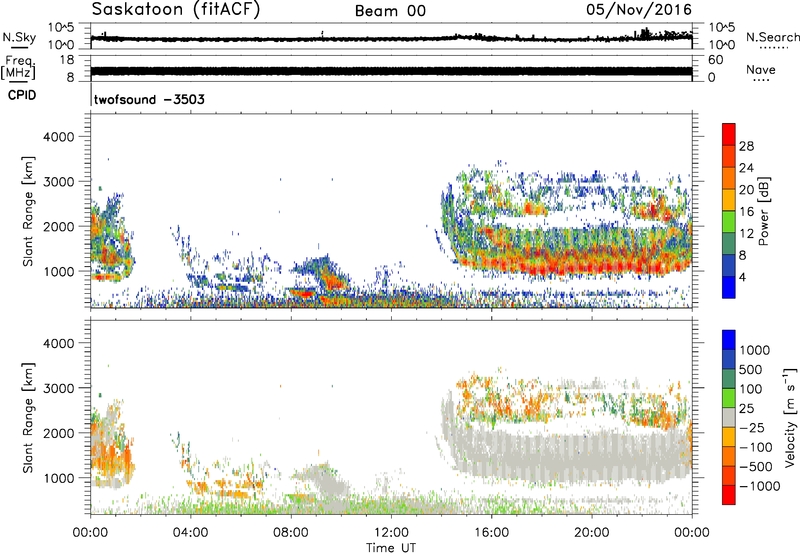
Task: Click the '16' power colorbar tick label
Action: 746,212
